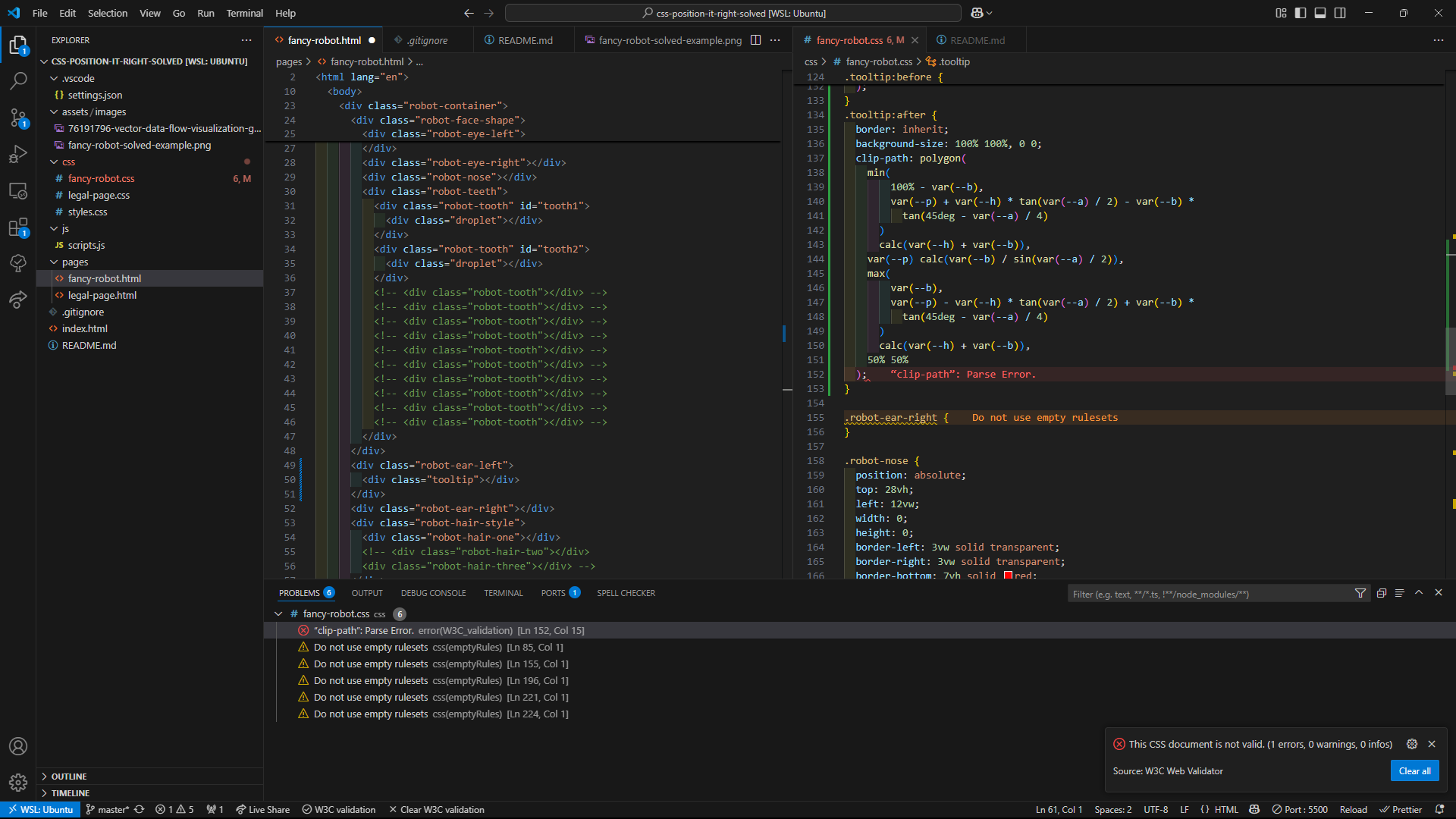Open notification settings gear icon
Screen dimensions: 1456x819
[x=1412, y=744]
